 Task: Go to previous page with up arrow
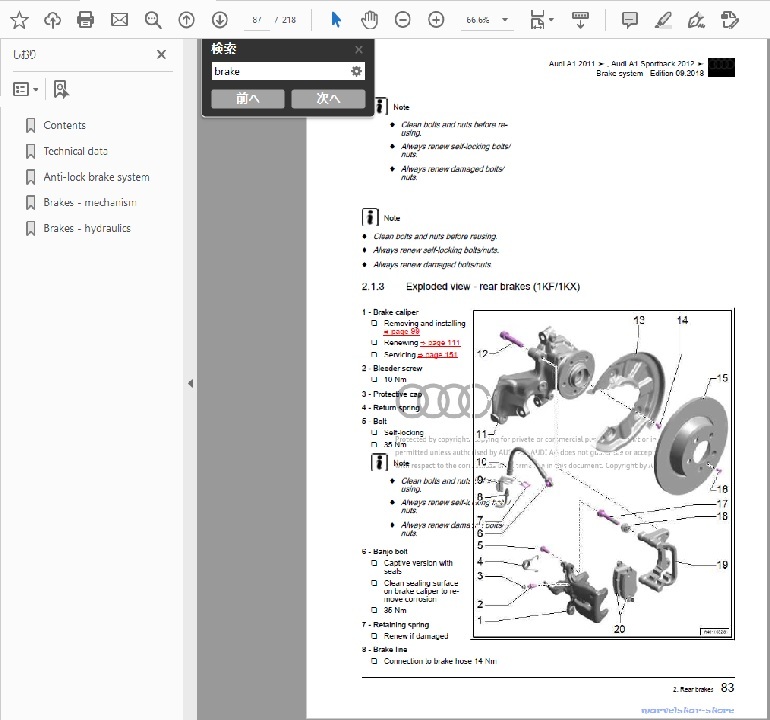point(186,20)
